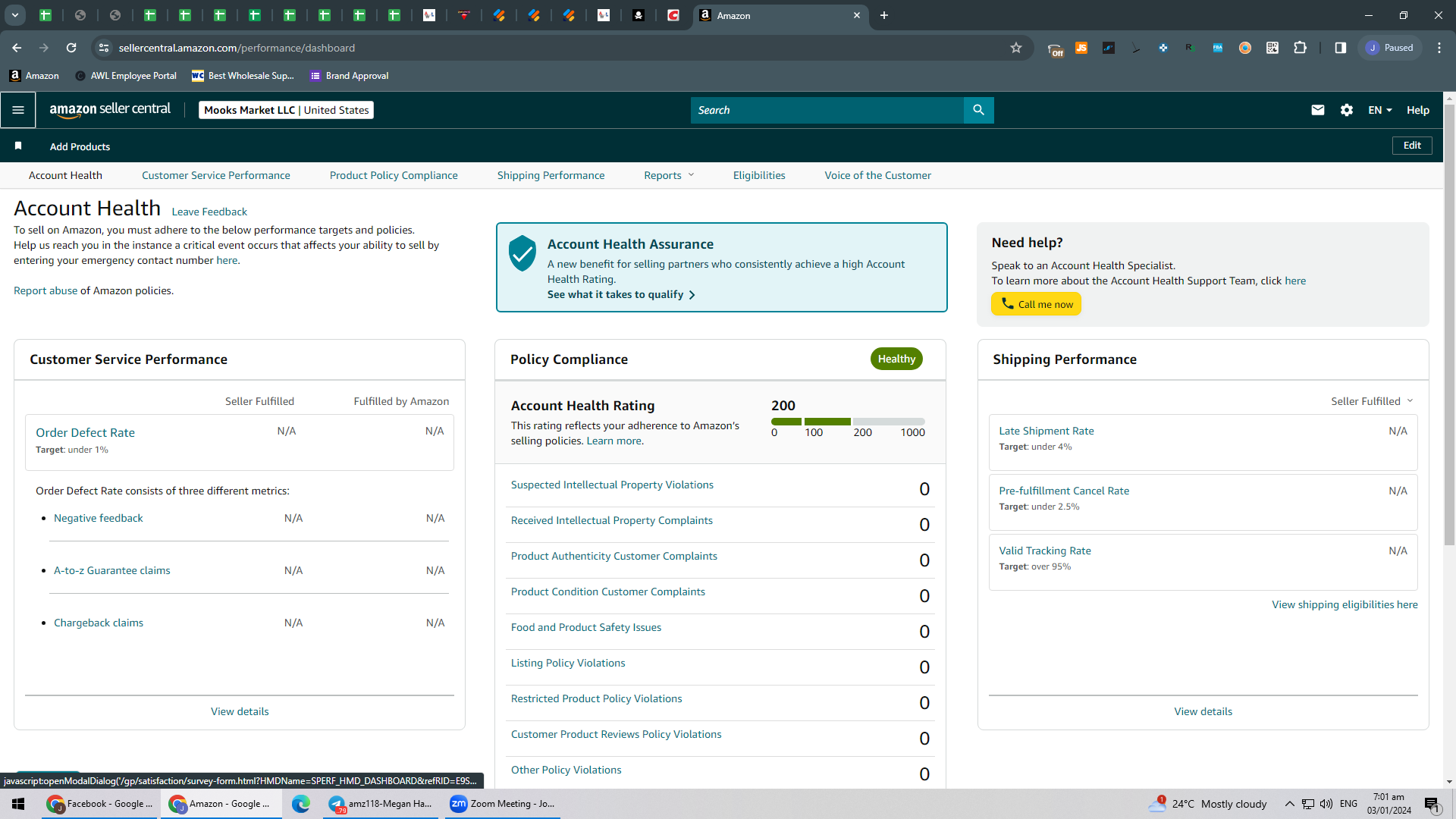Click the volume icon in system tray
Viewport: 1456px width, 819px height.
click(x=1326, y=804)
